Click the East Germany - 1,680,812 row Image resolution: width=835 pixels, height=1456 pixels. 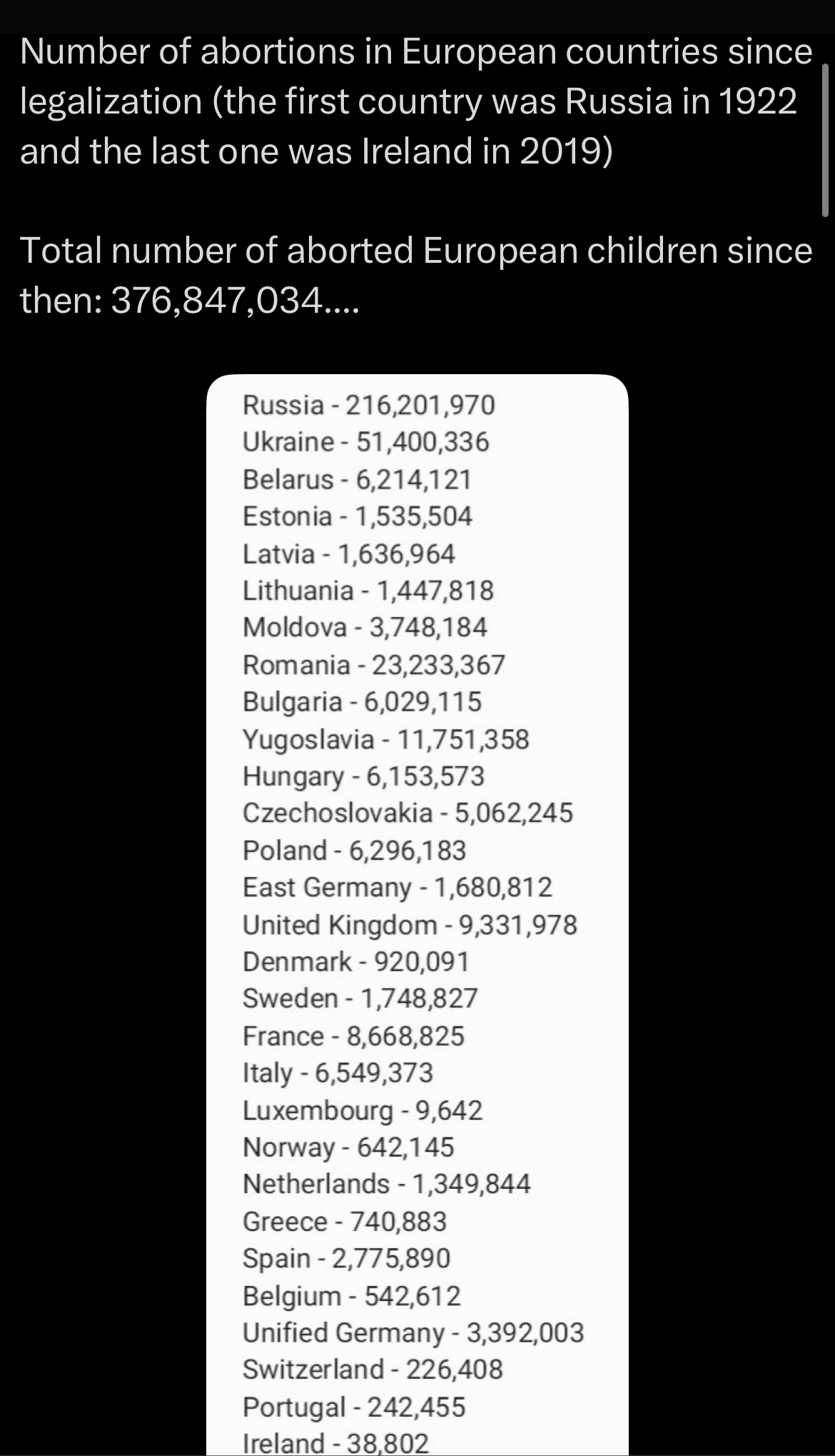[x=398, y=888]
